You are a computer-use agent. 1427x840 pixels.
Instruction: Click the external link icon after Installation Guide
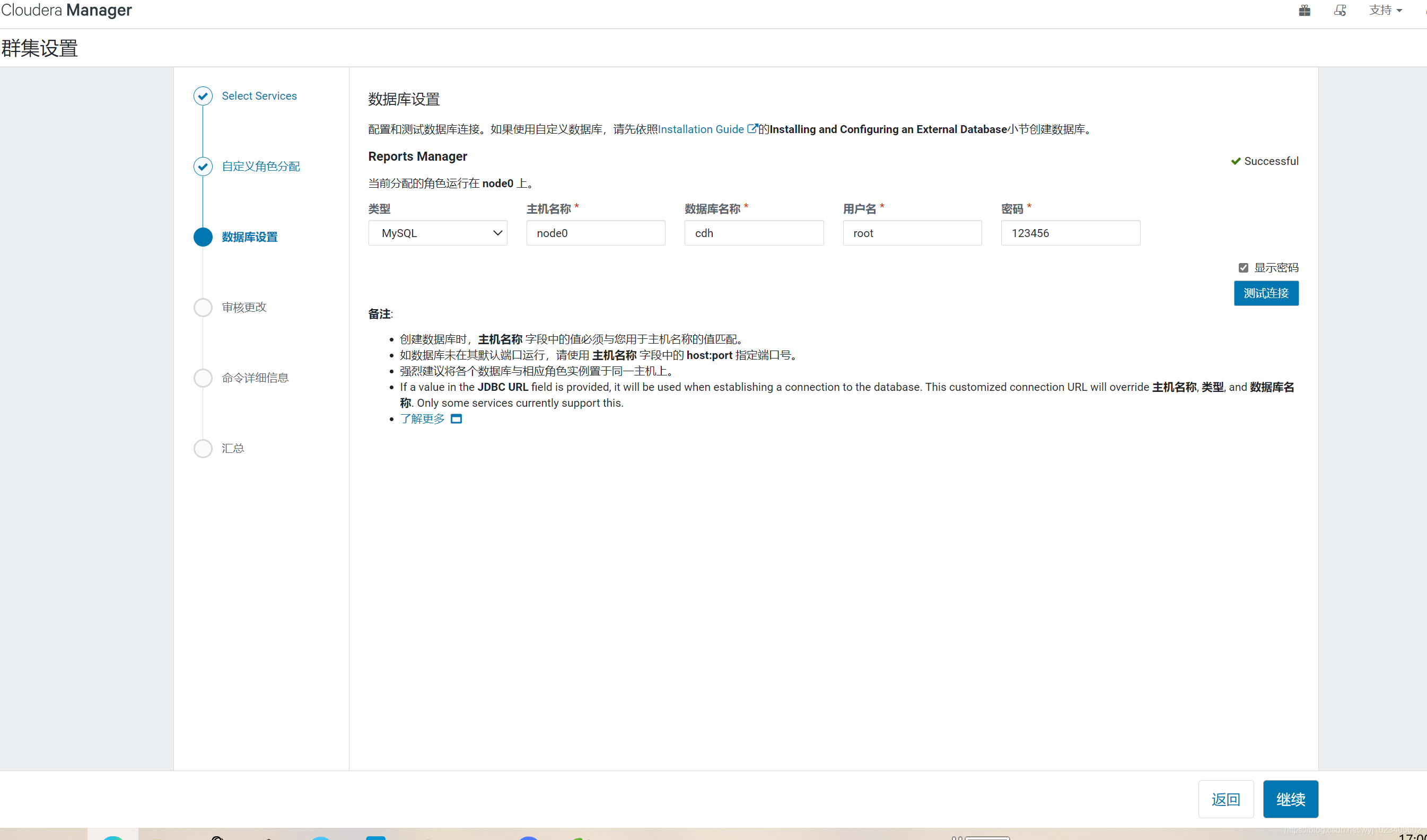[x=752, y=128]
